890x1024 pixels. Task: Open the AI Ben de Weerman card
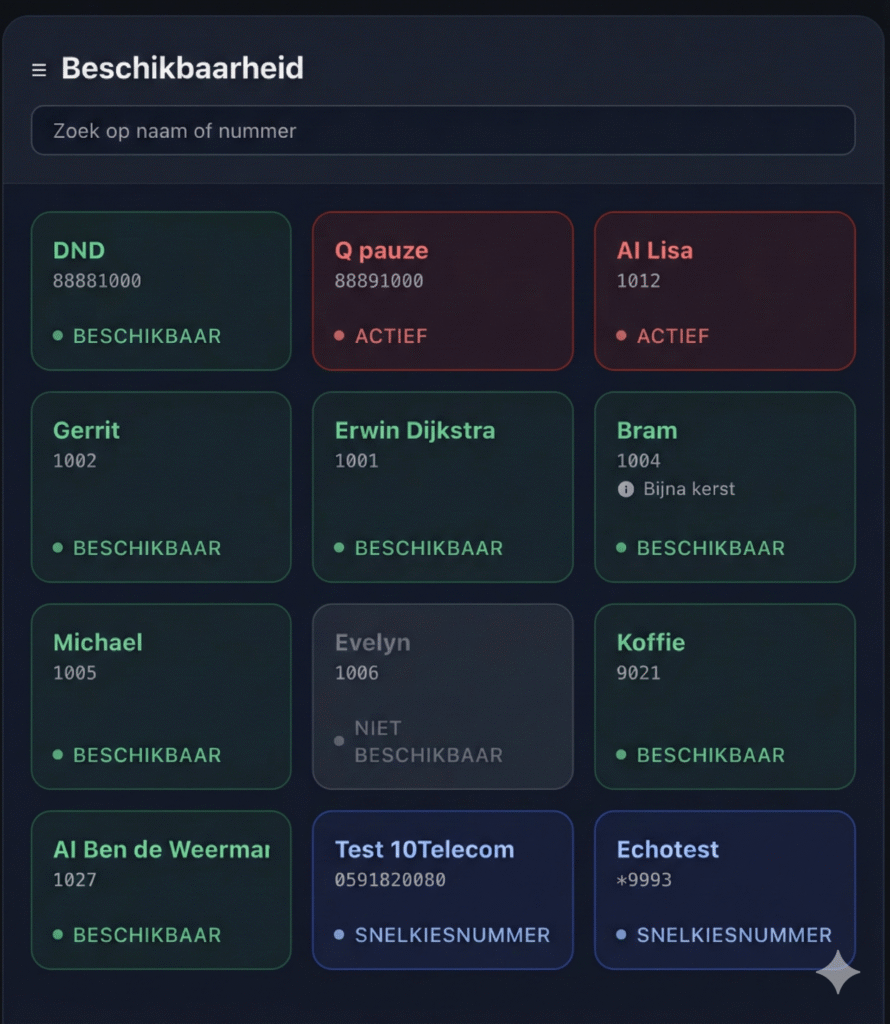pyautogui.click(x=161, y=890)
